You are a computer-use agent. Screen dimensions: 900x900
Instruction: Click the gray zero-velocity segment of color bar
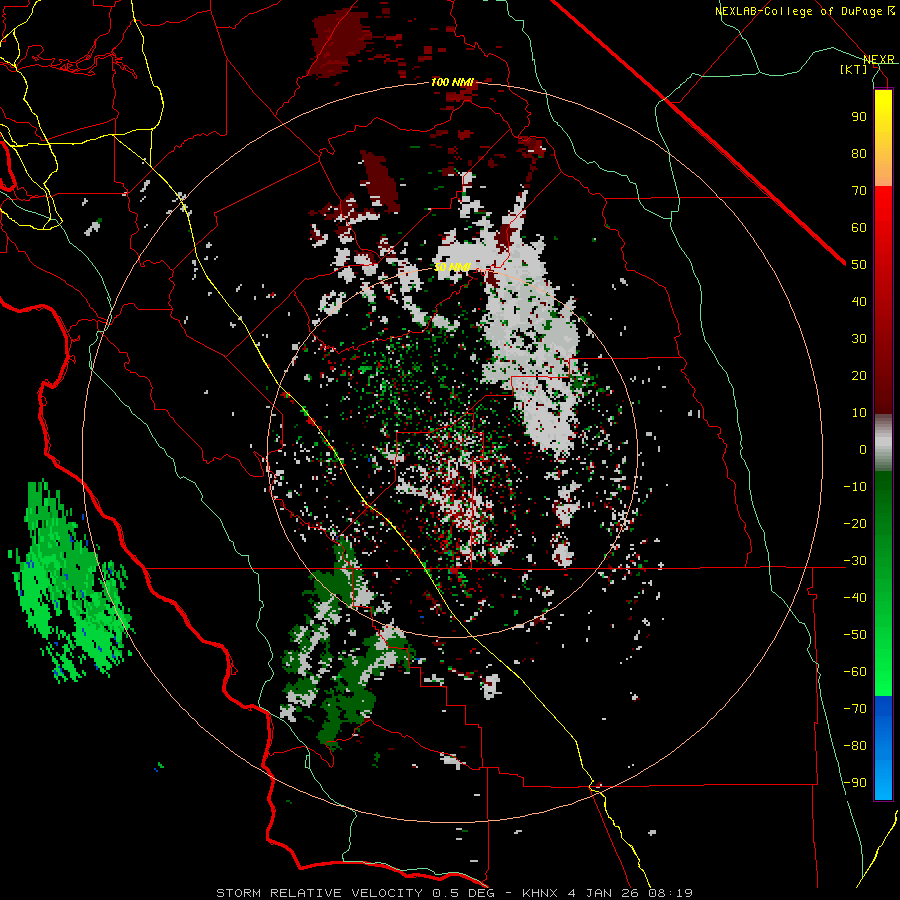883,443
